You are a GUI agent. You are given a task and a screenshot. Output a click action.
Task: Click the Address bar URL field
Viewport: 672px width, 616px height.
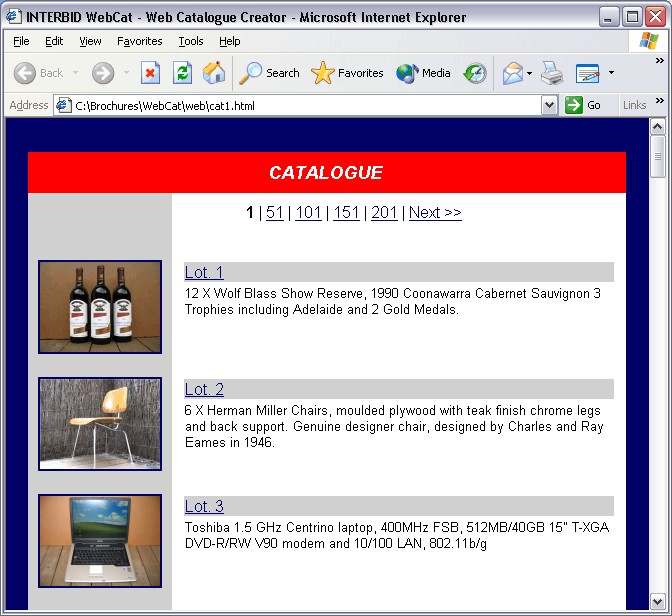pos(306,105)
